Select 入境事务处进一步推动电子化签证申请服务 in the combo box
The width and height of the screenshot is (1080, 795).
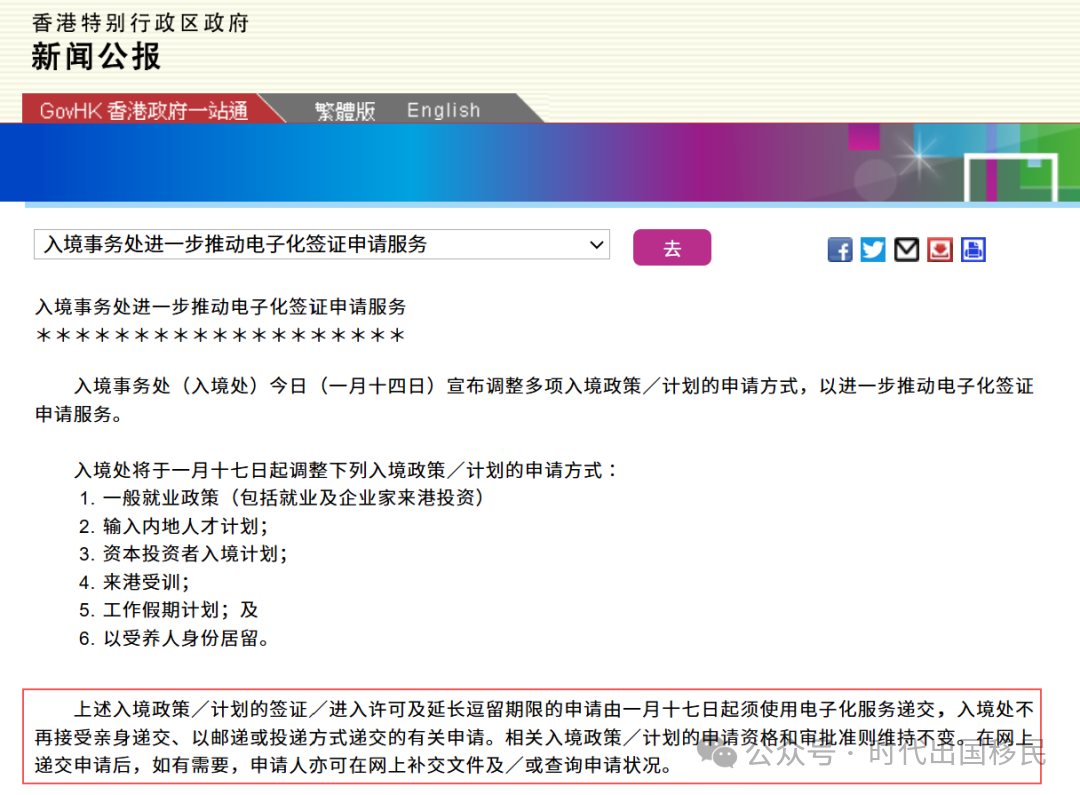[x=320, y=245]
